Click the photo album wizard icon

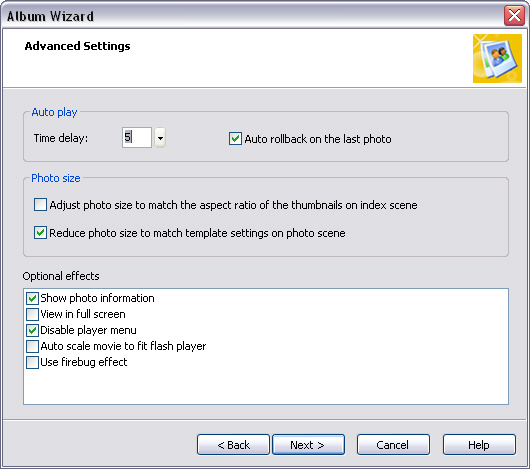(497, 58)
